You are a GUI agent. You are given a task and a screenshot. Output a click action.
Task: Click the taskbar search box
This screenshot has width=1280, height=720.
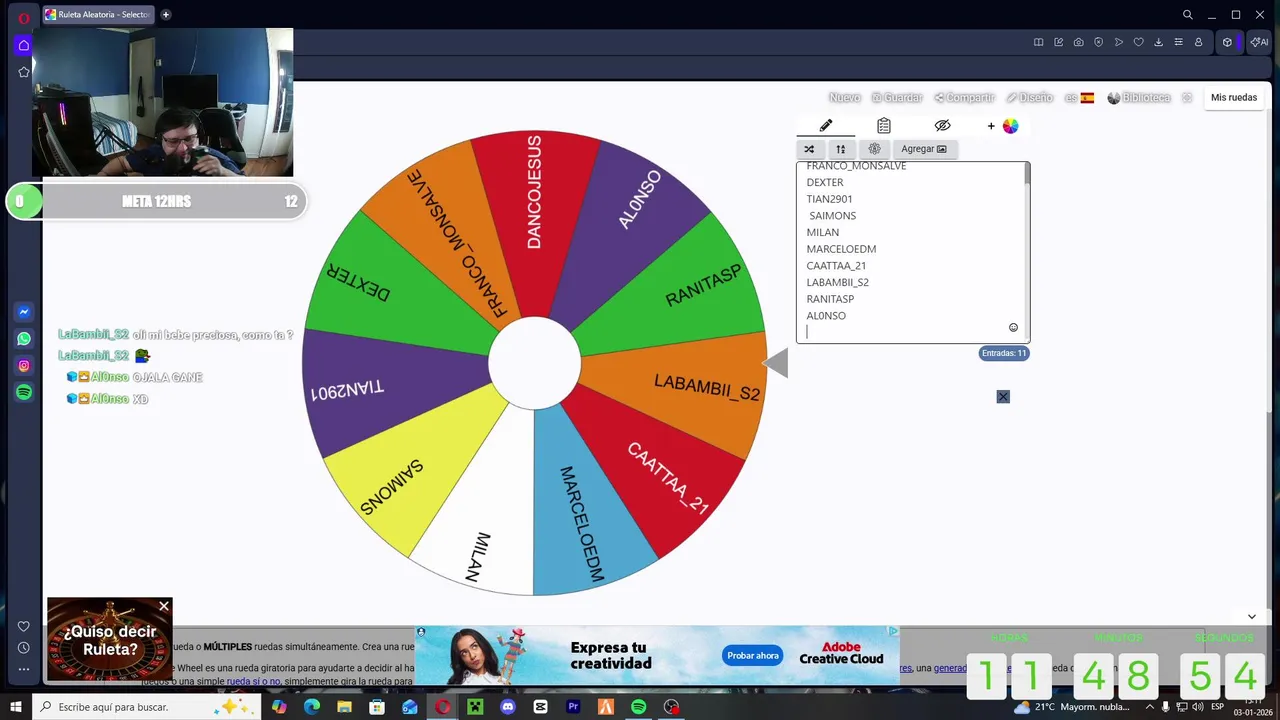click(146, 707)
